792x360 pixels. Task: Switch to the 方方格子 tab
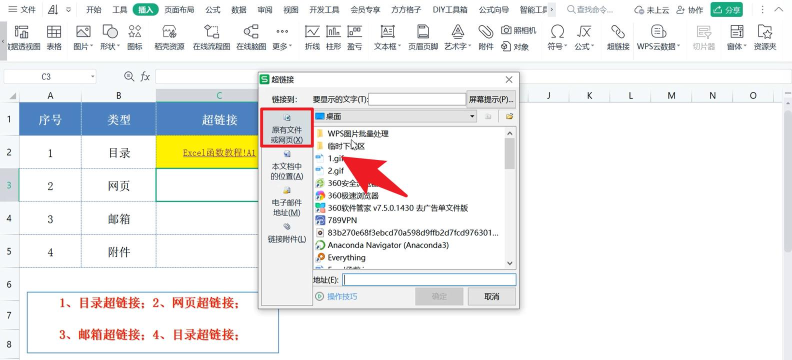[x=406, y=10]
